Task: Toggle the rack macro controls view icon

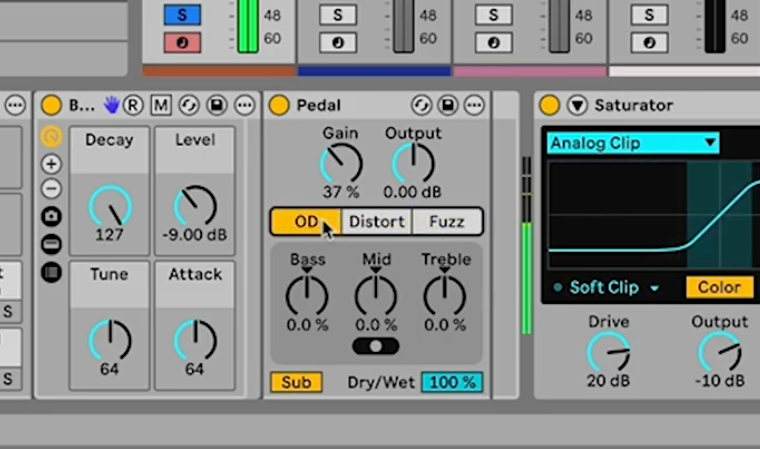Action: 51,137
